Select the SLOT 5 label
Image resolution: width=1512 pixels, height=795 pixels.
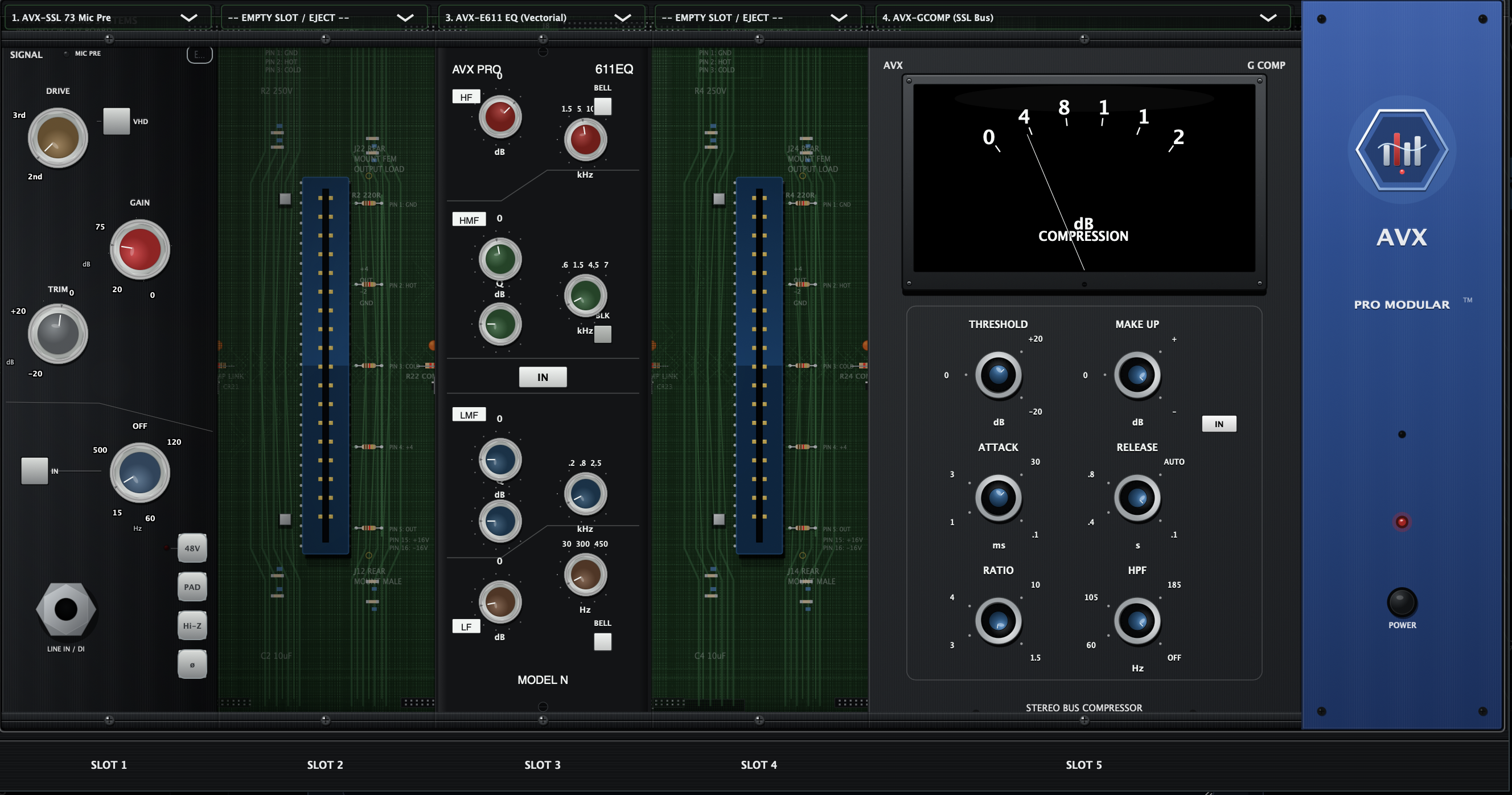tap(1084, 764)
